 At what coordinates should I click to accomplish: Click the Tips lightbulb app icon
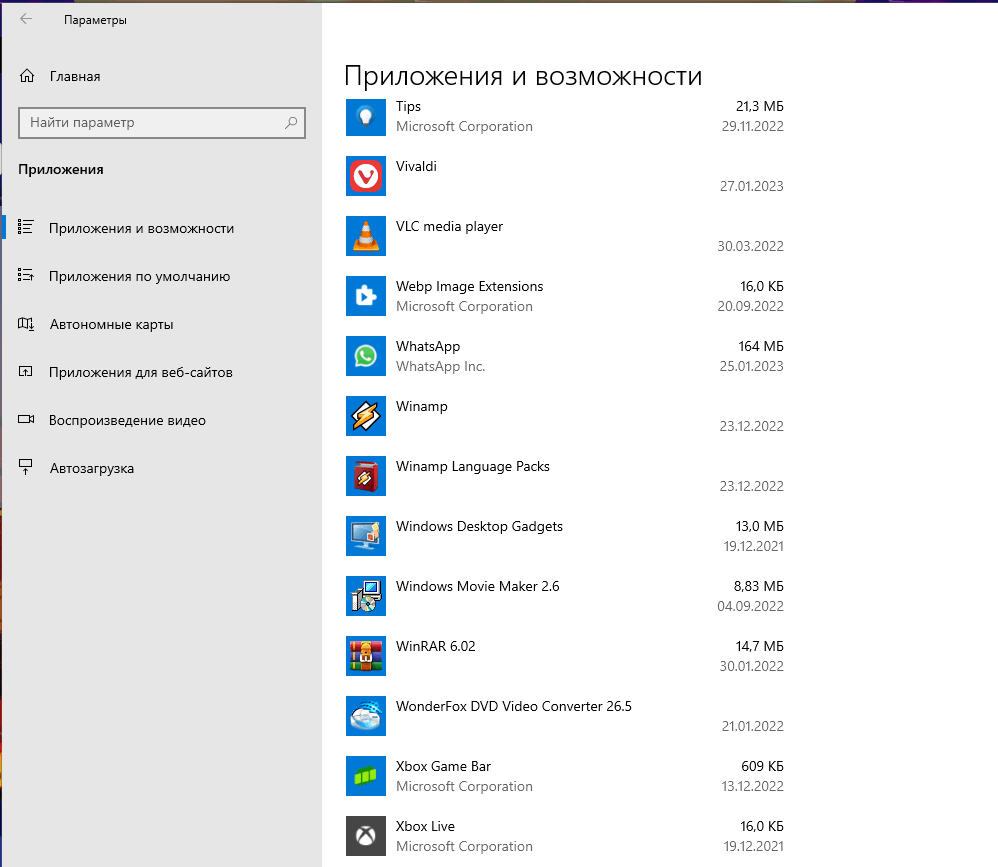coord(366,117)
